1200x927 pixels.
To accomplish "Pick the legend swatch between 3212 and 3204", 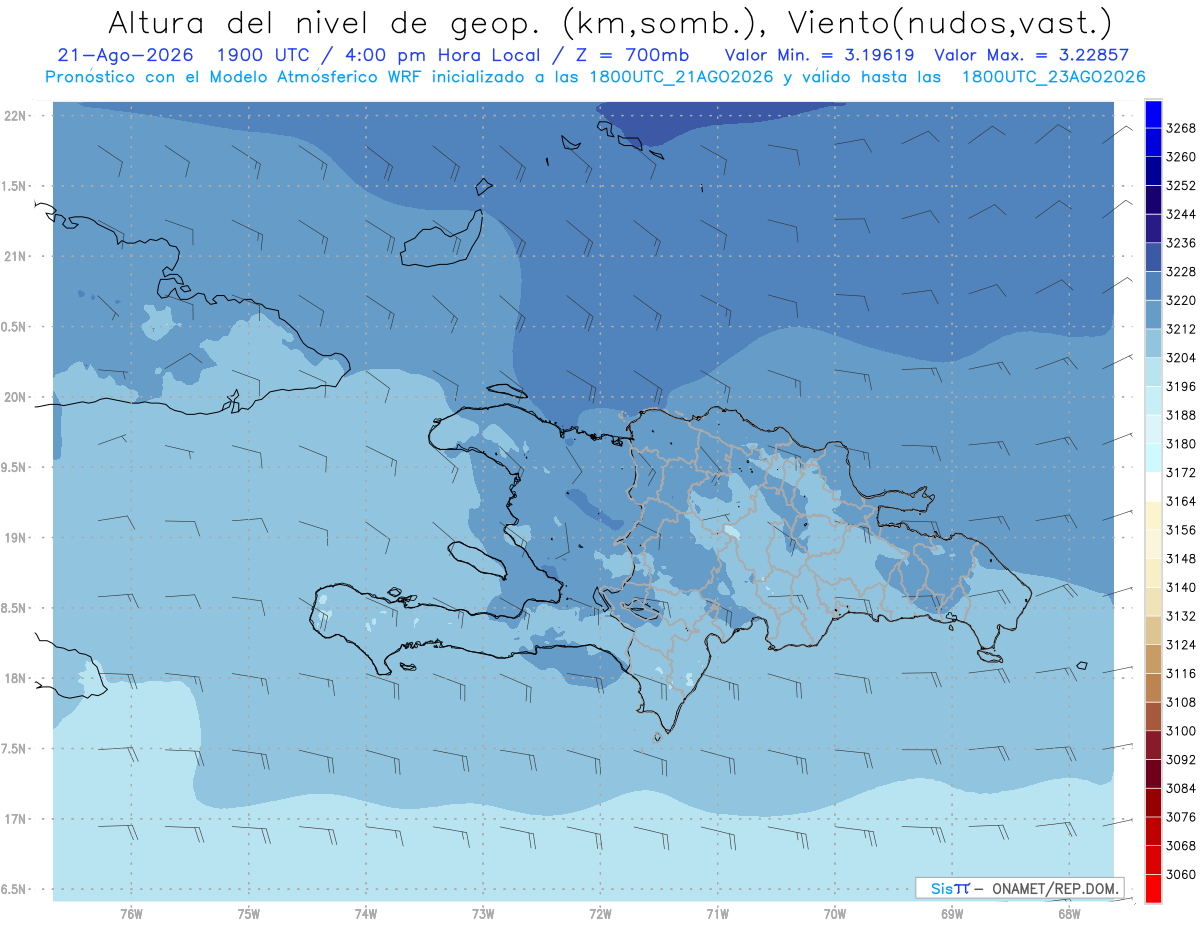I will [x=1152, y=343].
